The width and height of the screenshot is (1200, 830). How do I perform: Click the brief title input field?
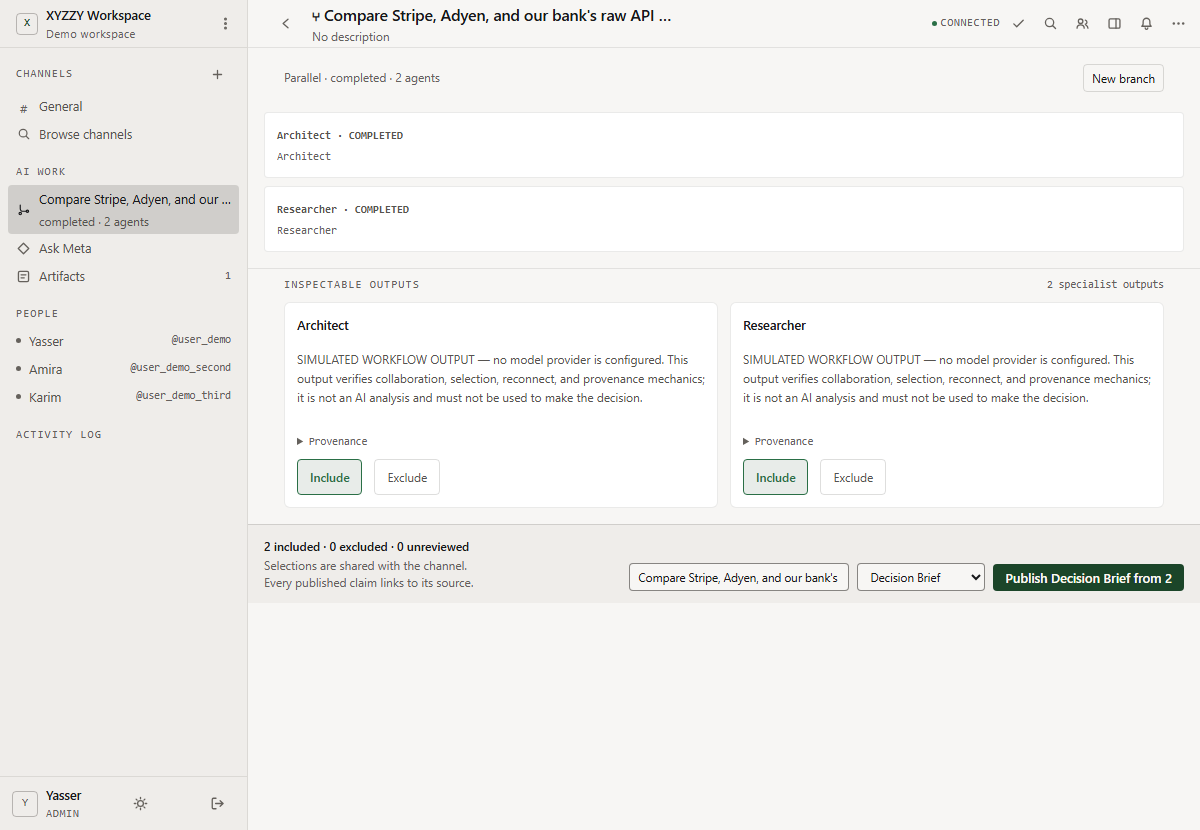(x=739, y=578)
